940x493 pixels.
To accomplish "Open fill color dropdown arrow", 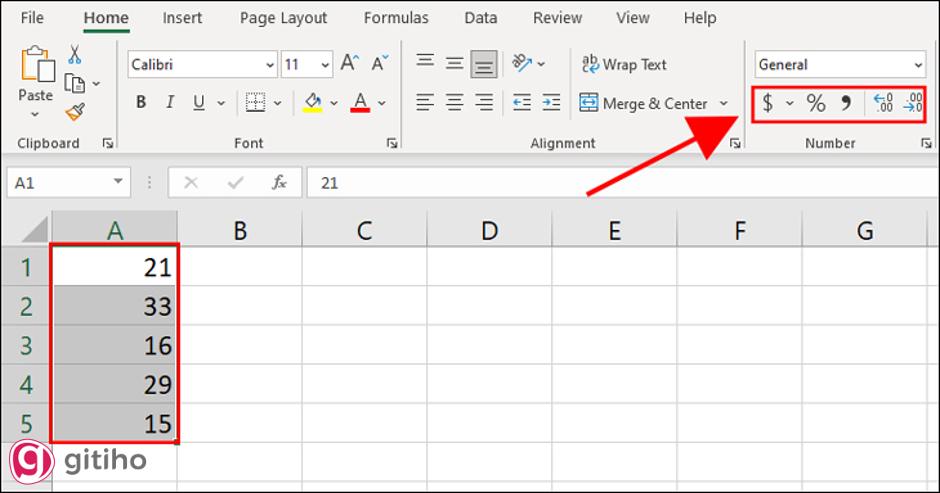I will (x=334, y=103).
